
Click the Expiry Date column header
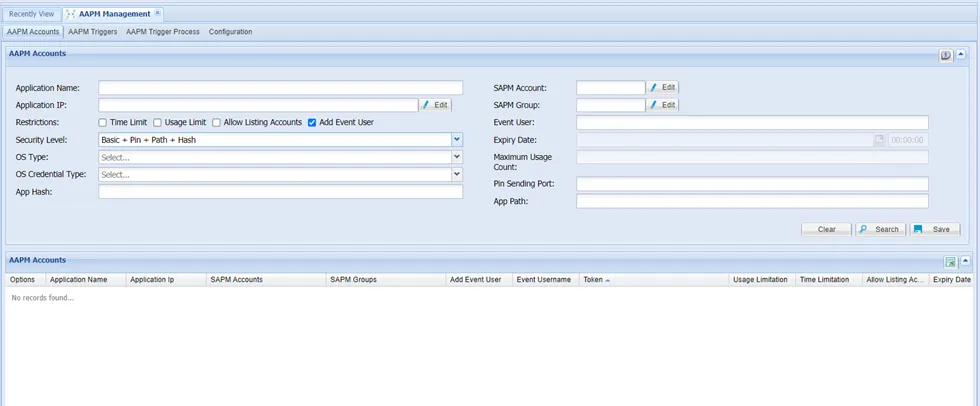(952, 280)
